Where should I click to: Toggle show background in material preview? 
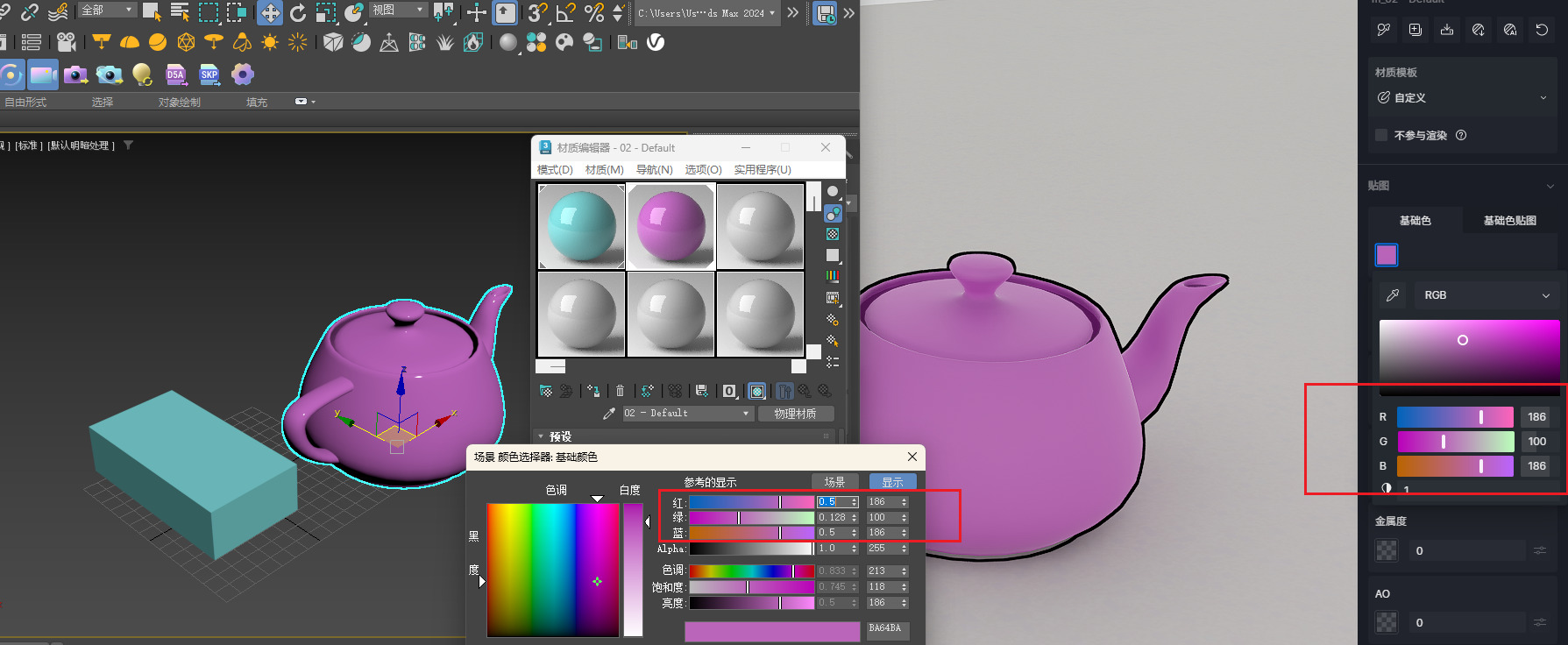pos(833,234)
